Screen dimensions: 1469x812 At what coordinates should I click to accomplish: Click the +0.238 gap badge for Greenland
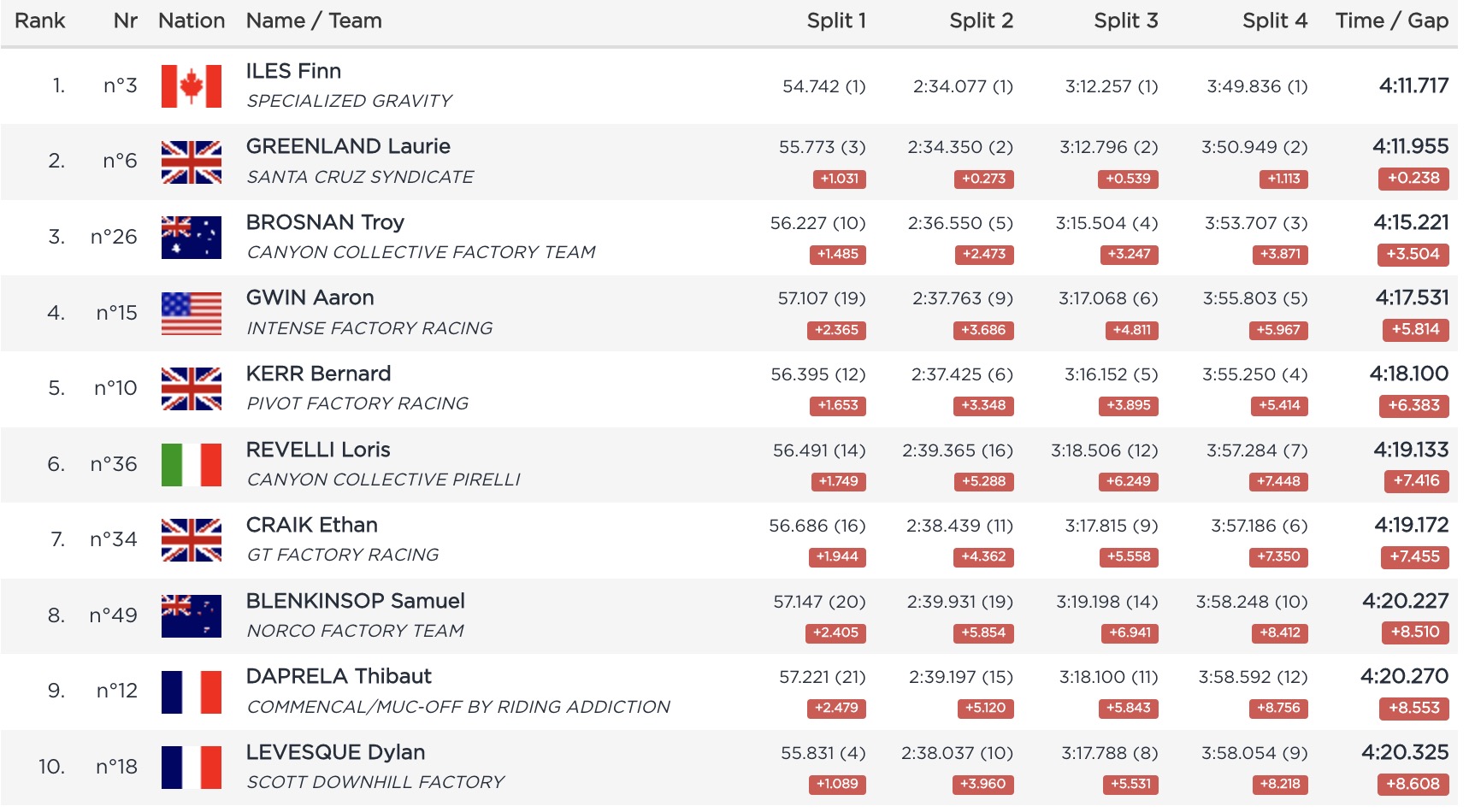(x=1413, y=179)
